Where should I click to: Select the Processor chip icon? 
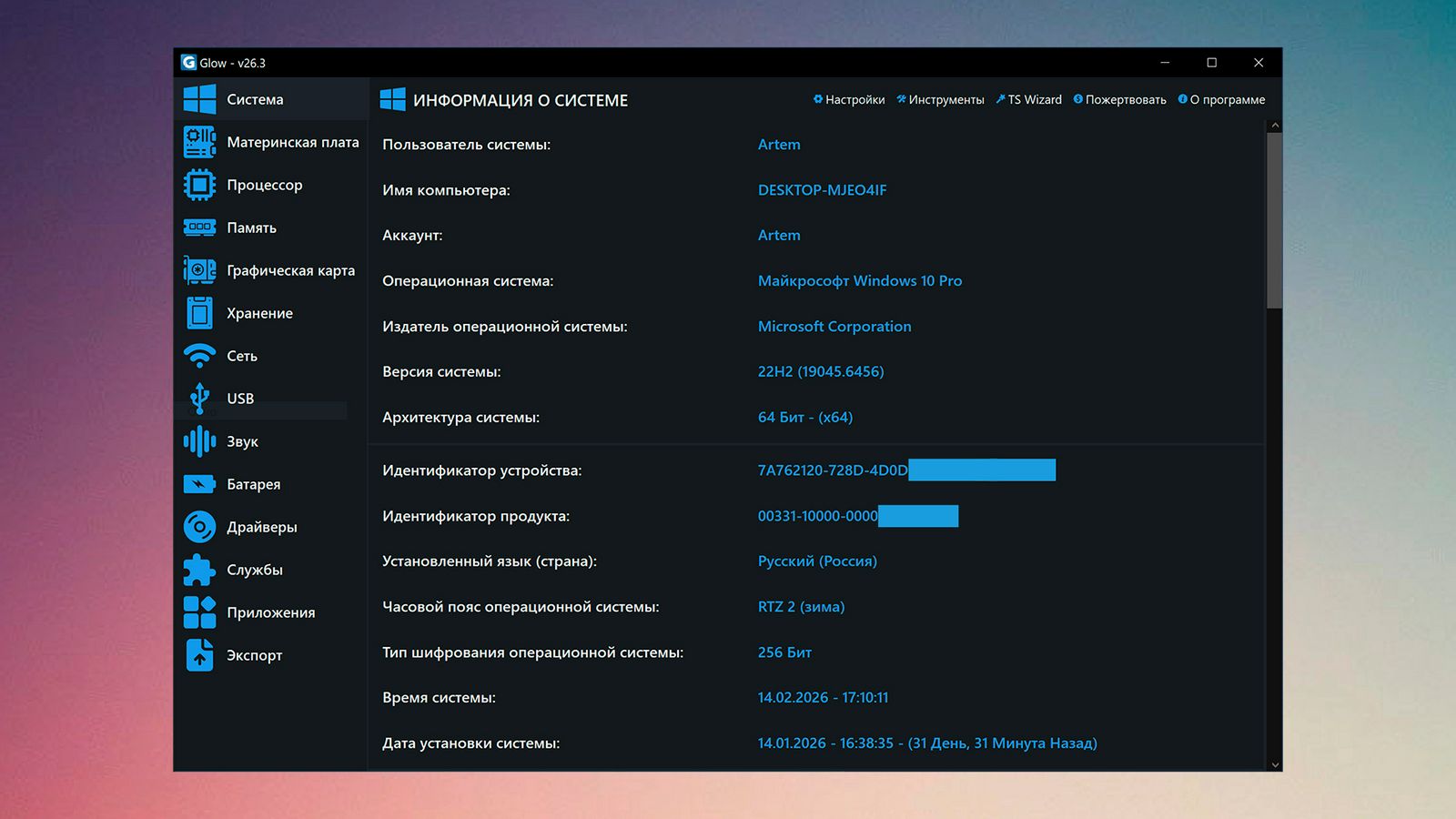pos(199,185)
